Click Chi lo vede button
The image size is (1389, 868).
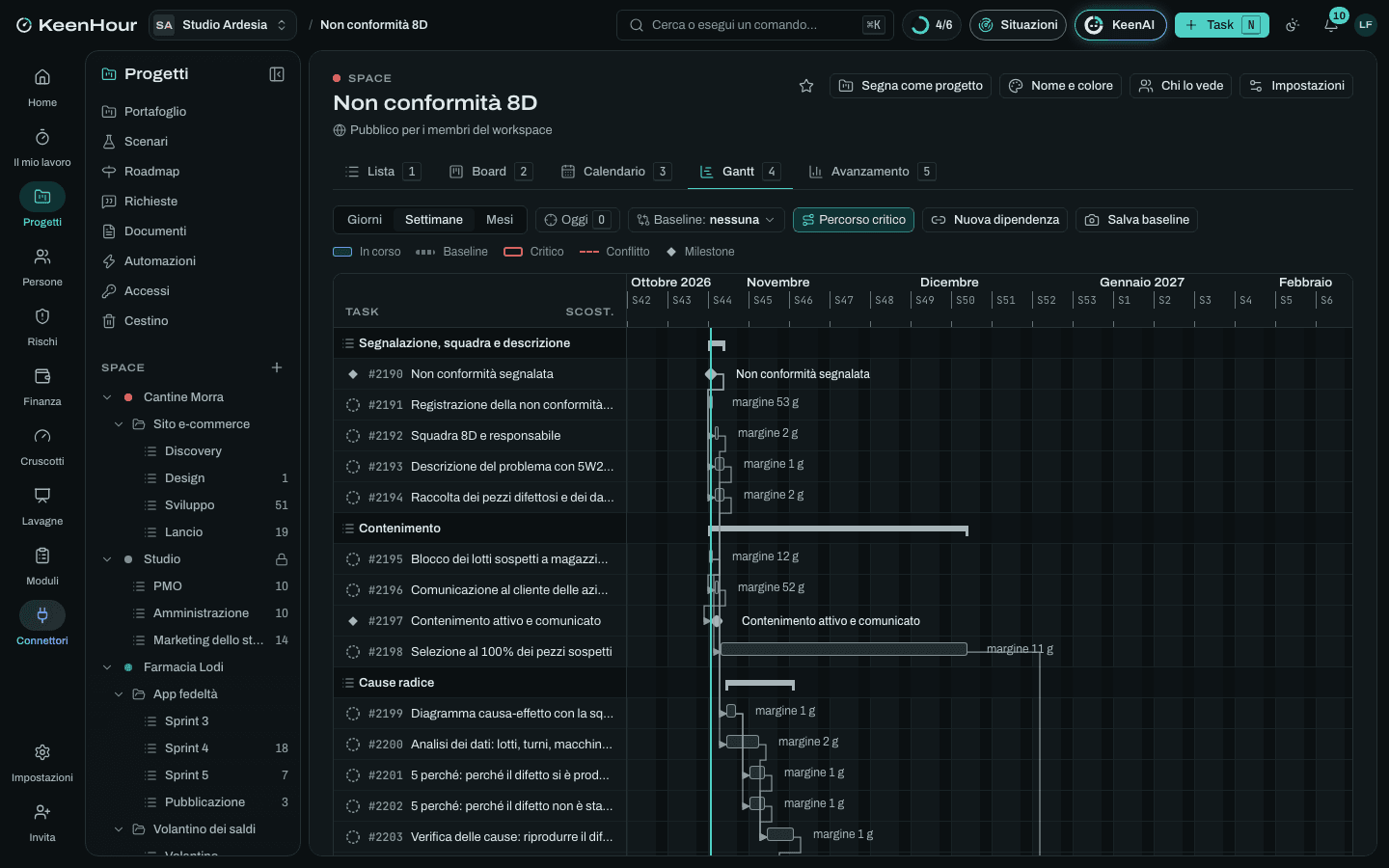click(x=1181, y=86)
